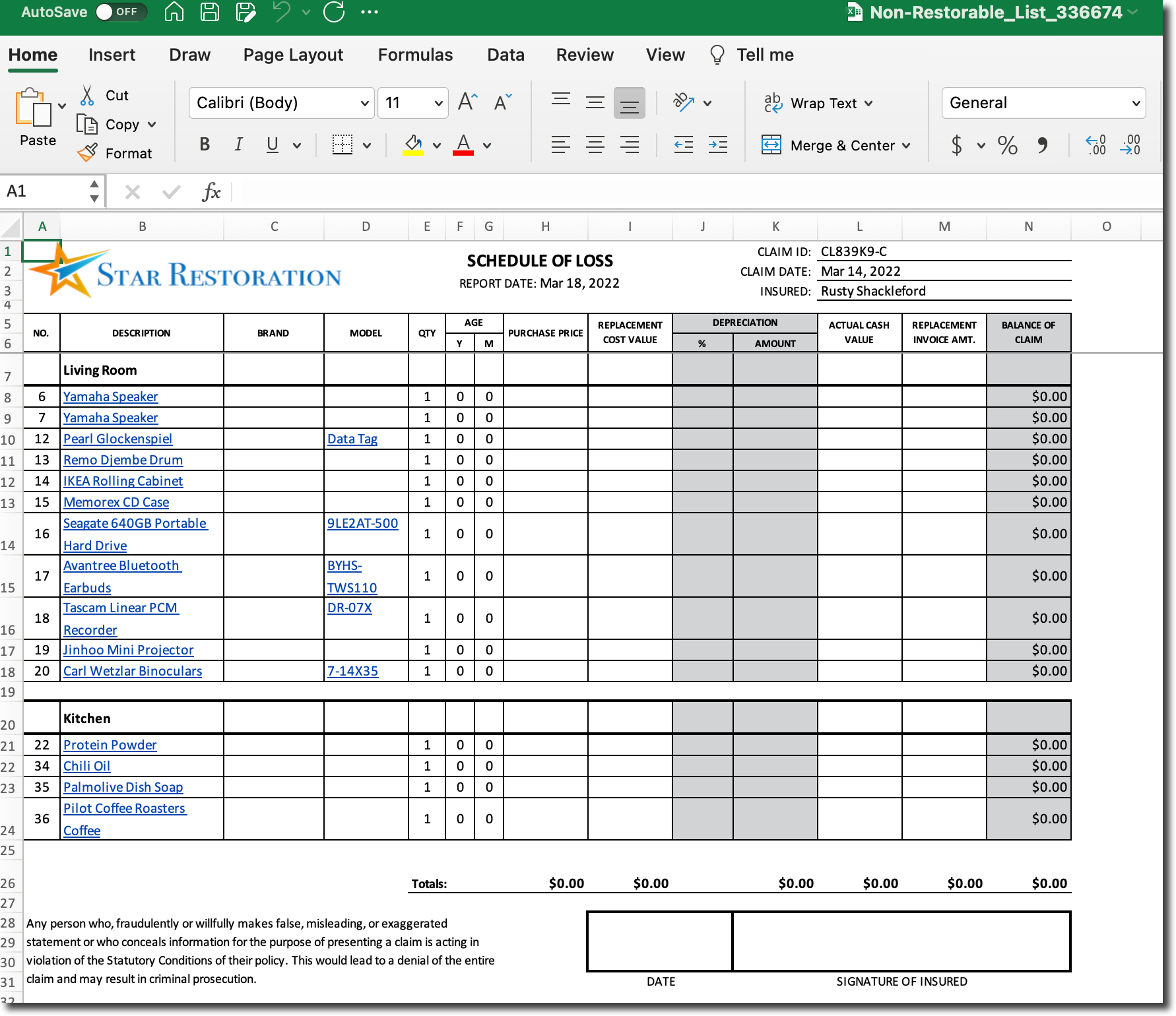Viewport: 1176px width, 1016px height.
Task: Click the Cut scissors icon
Action: pyautogui.click(x=87, y=96)
